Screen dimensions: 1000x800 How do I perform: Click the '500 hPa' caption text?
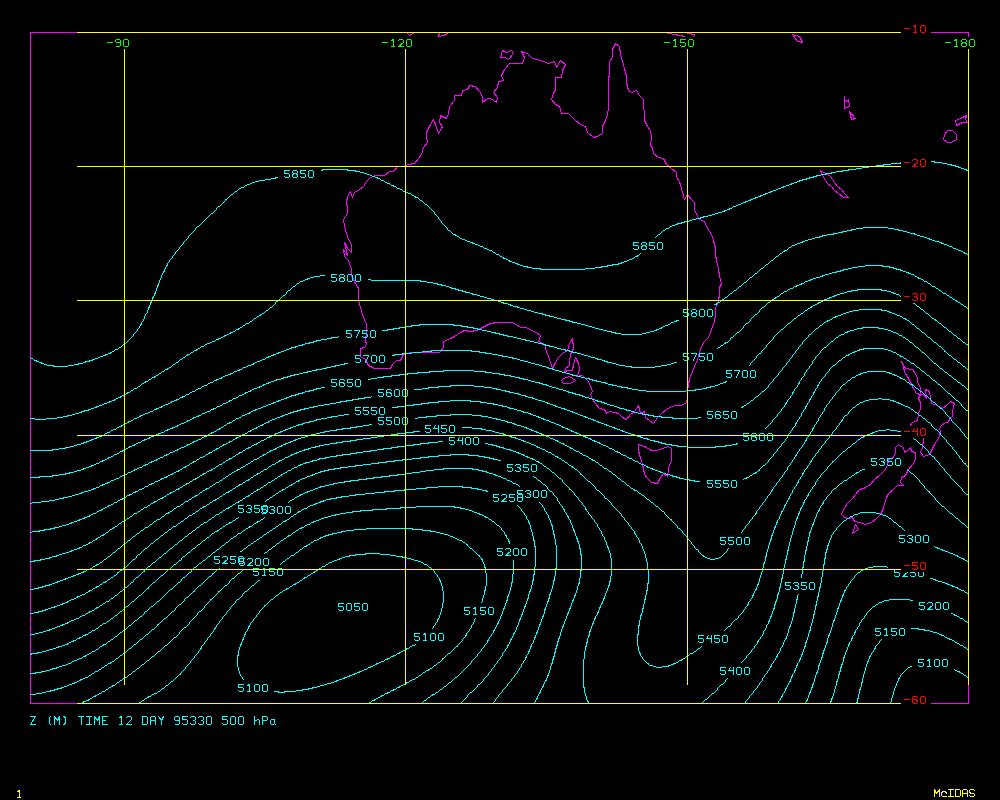click(x=249, y=720)
